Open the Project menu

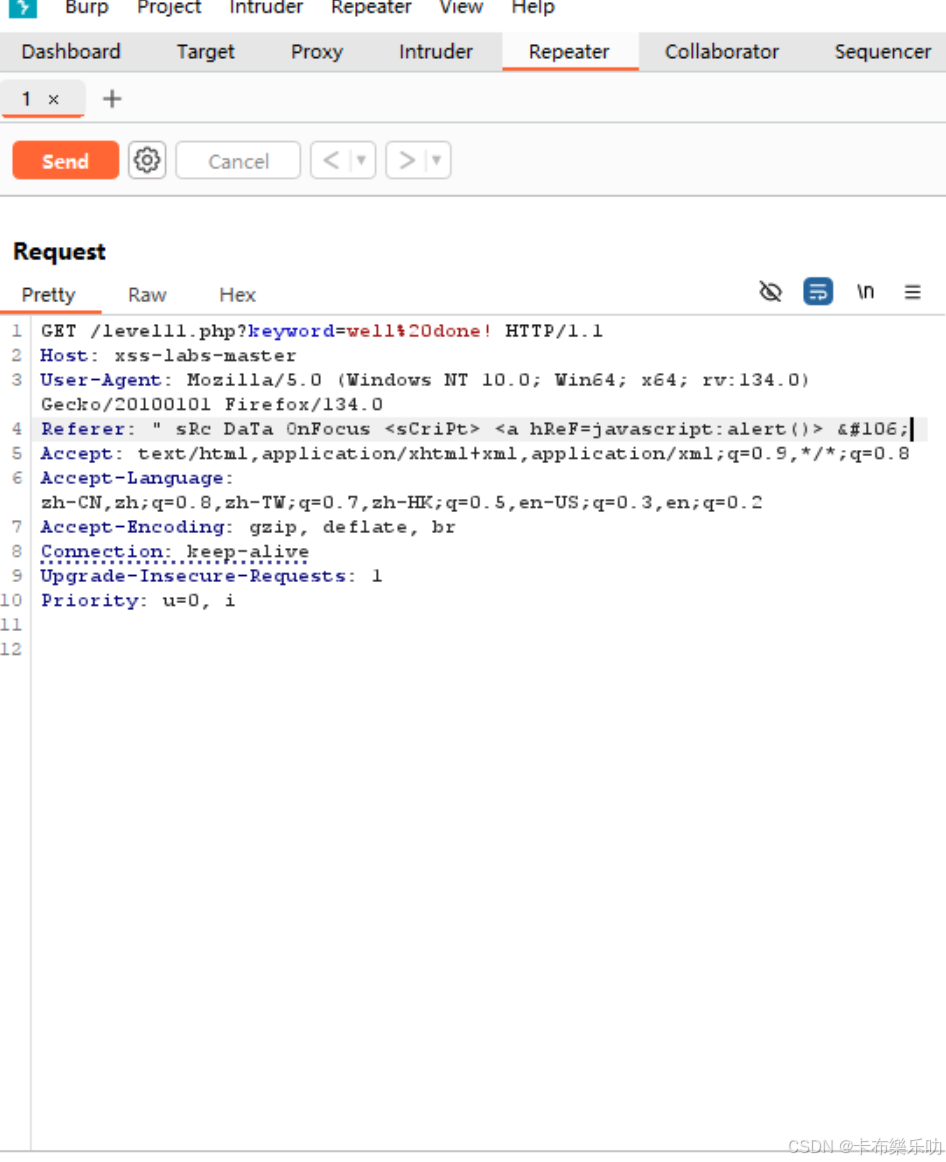coord(169,8)
